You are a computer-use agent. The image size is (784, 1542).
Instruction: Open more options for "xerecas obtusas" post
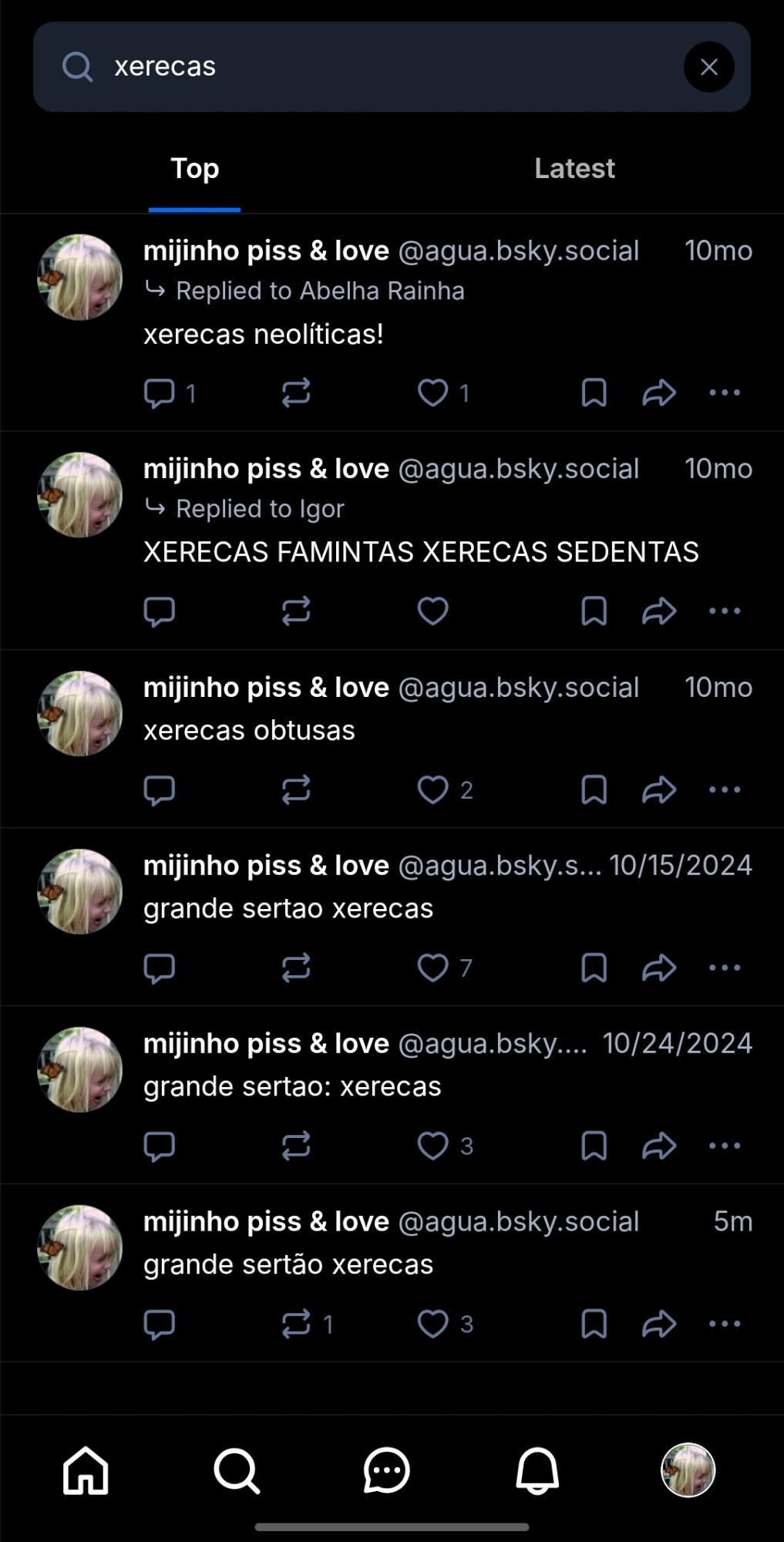(725, 790)
